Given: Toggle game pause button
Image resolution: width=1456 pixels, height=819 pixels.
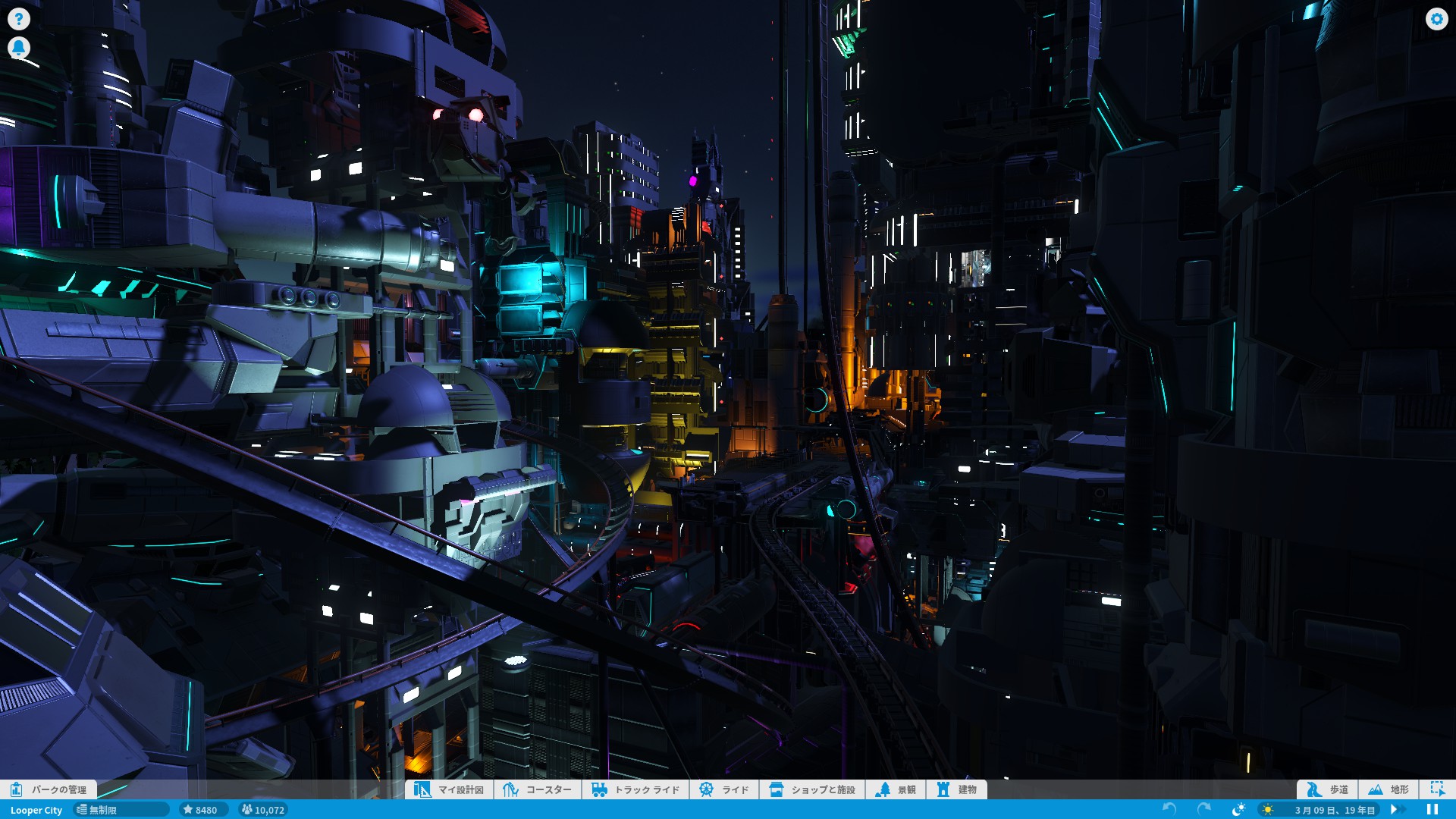Looking at the screenshot, I should pos(1432,809).
